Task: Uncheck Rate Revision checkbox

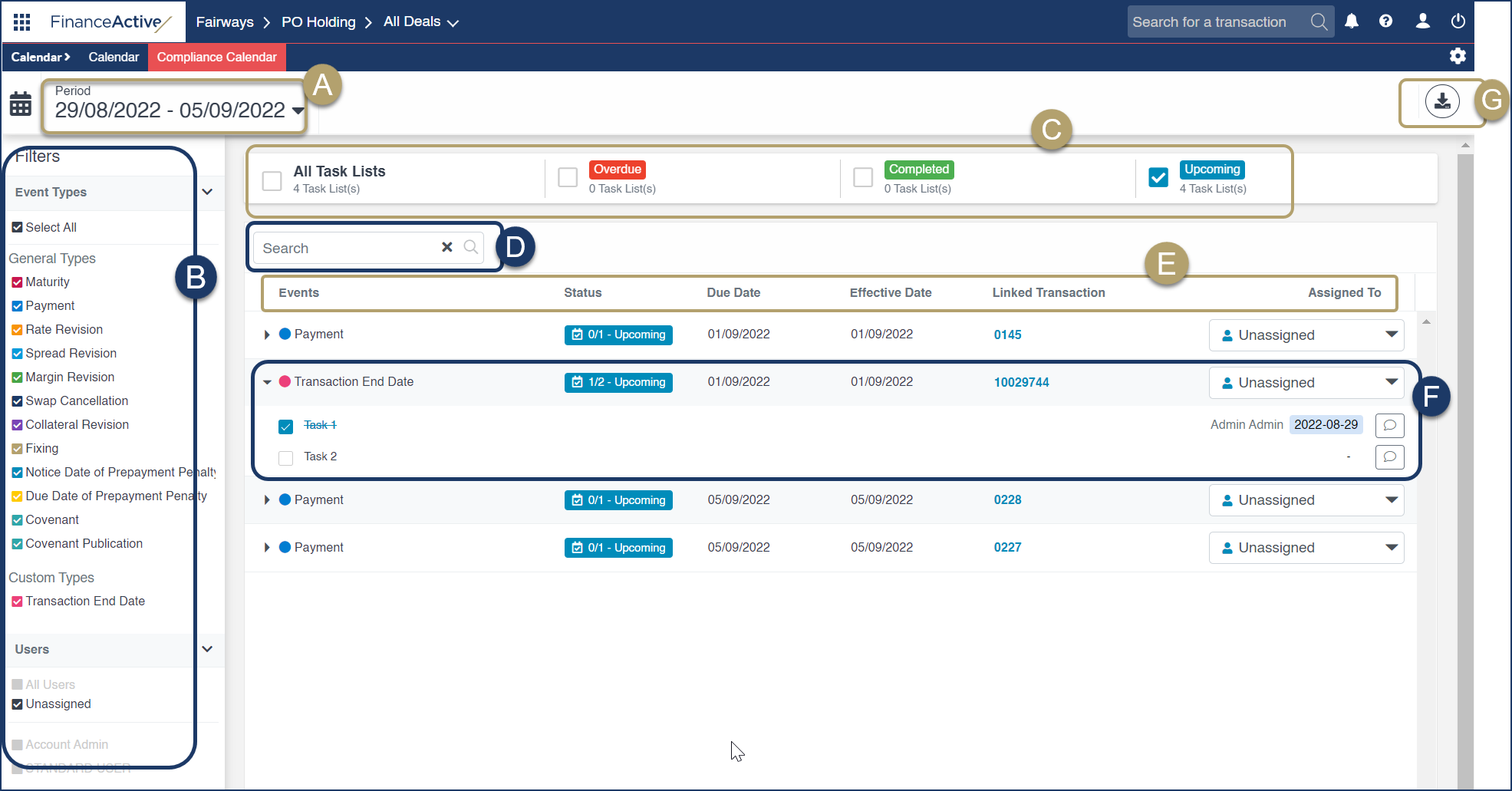Action: (x=17, y=330)
